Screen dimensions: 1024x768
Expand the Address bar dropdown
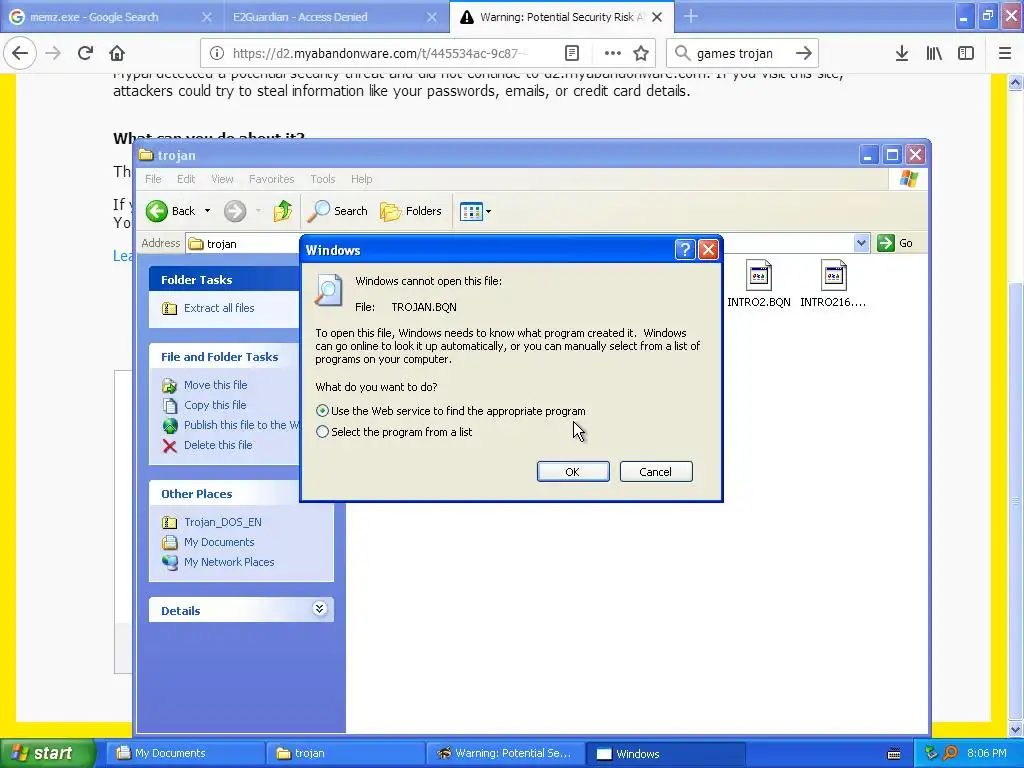pos(861,243)
